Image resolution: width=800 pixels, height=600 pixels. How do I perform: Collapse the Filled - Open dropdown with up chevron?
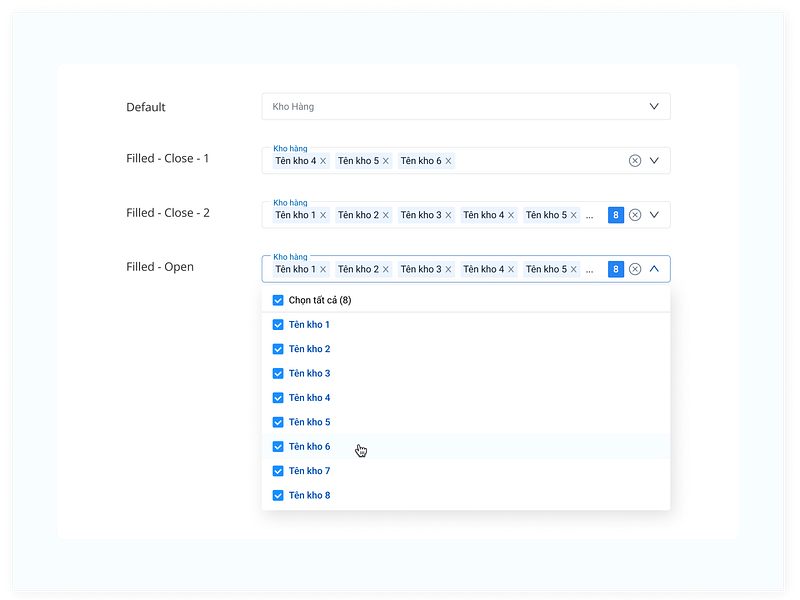[x=654, y=269]
